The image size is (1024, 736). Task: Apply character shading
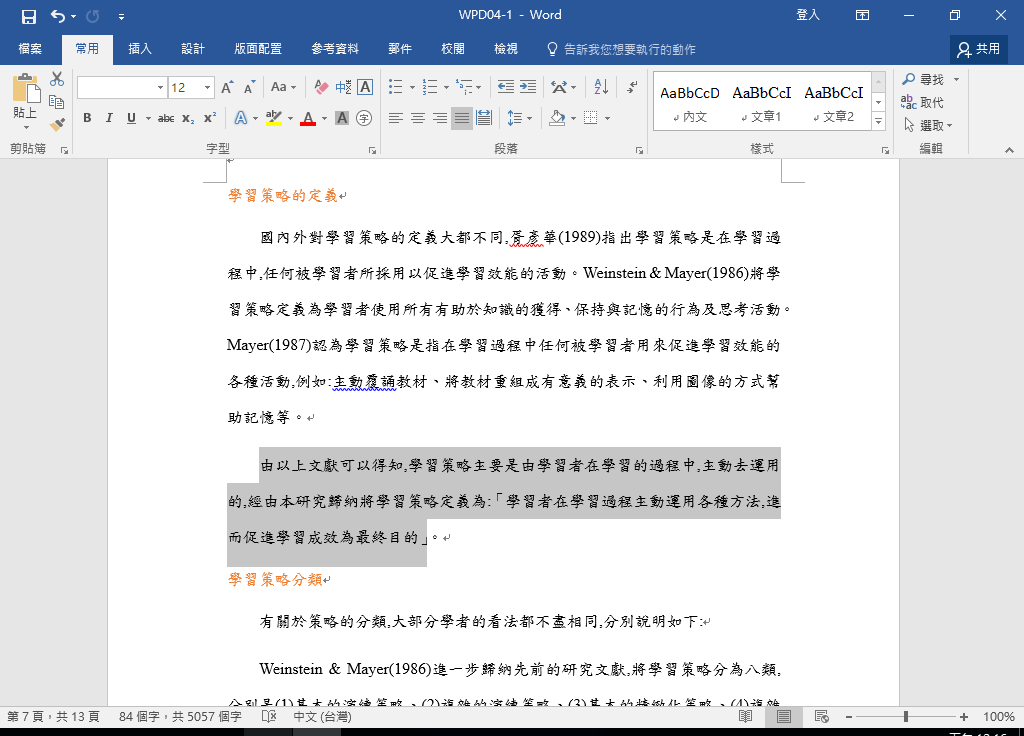(342, 118)
